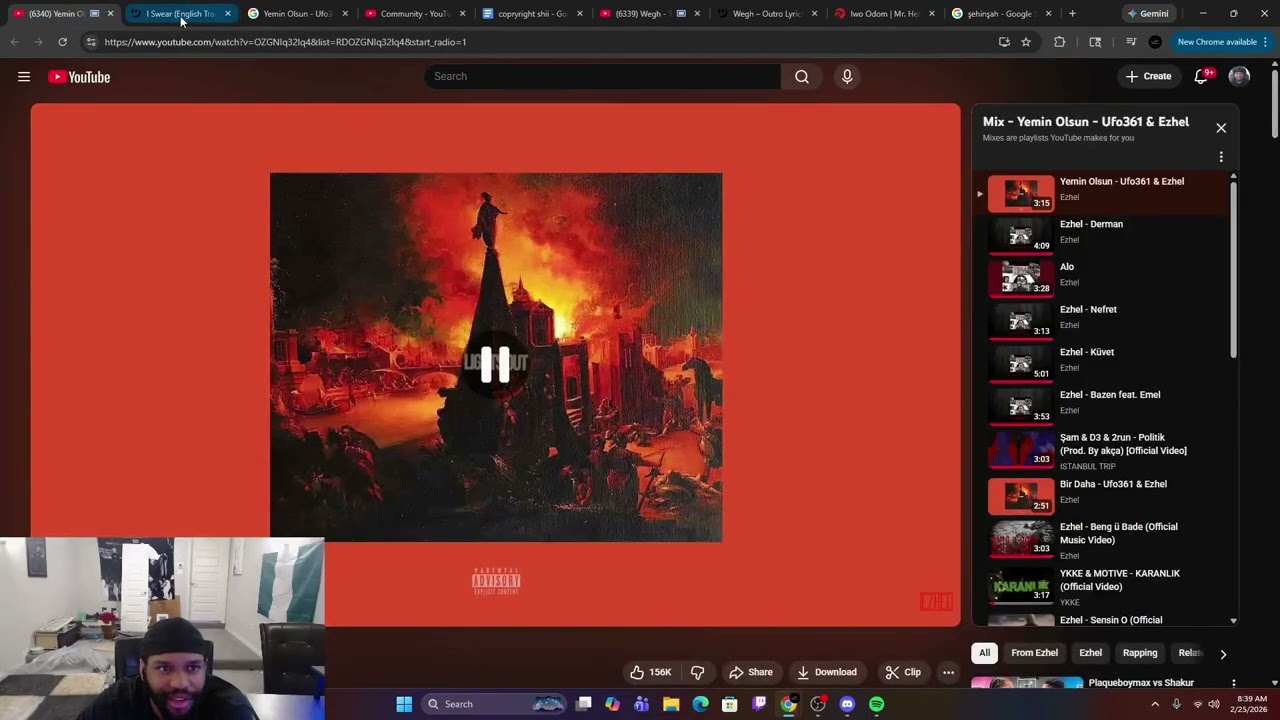Reload the page in Chrome

click(62, 42)
